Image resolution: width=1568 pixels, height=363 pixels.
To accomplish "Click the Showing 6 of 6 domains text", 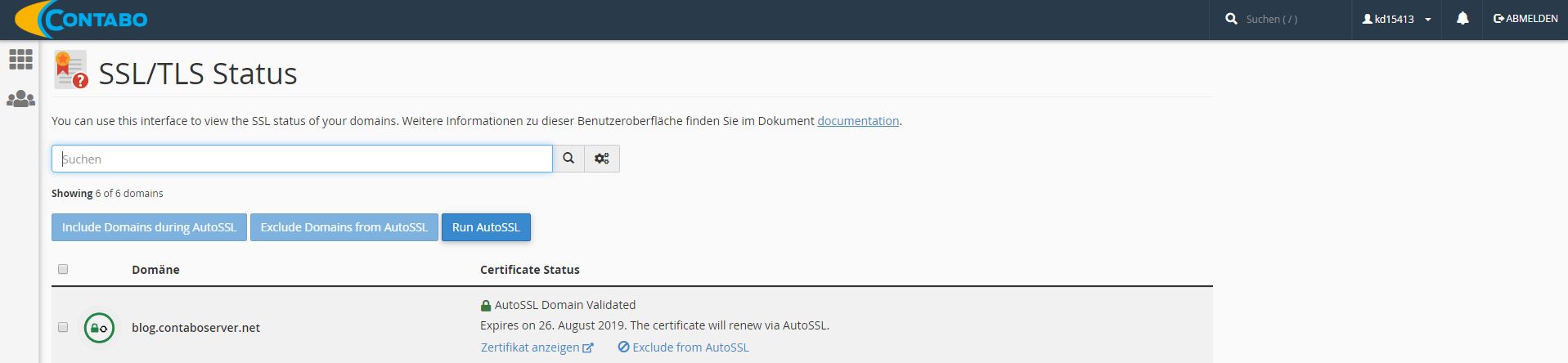I will 107,194.
